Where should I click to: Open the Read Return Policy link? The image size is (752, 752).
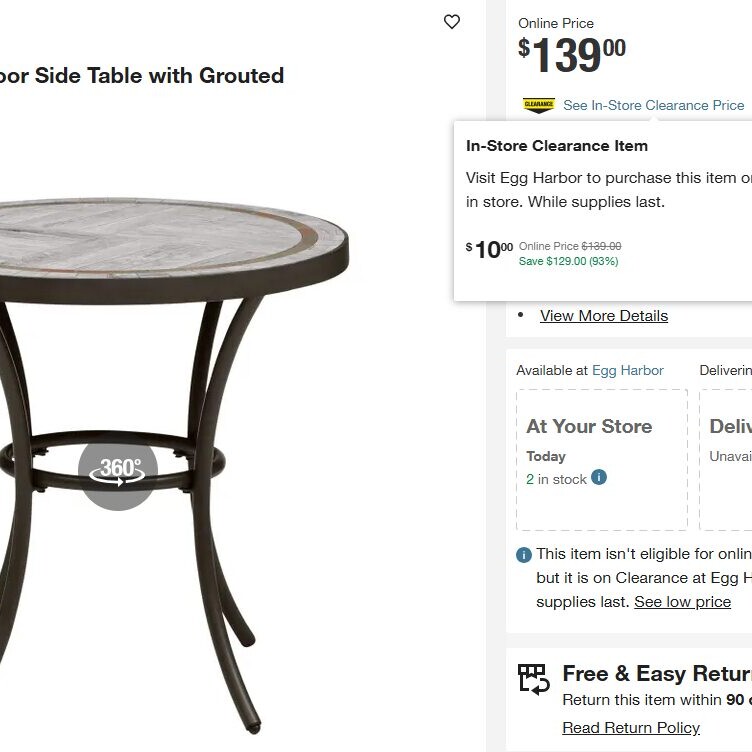pyautogui.click(x=631, y=728)
